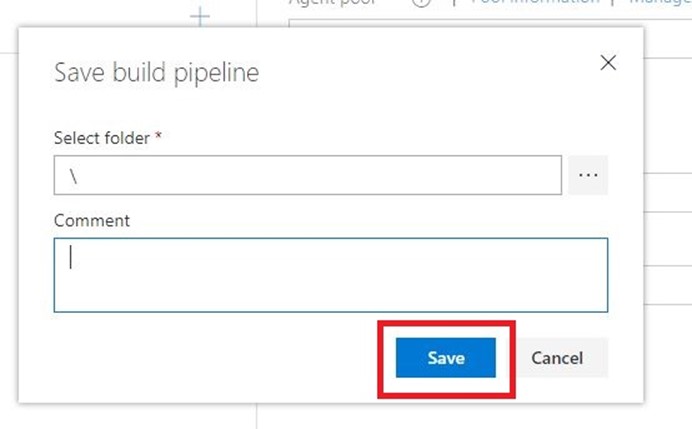
Task: Click the plus icon behind the dialog
Action: (200, 17)
